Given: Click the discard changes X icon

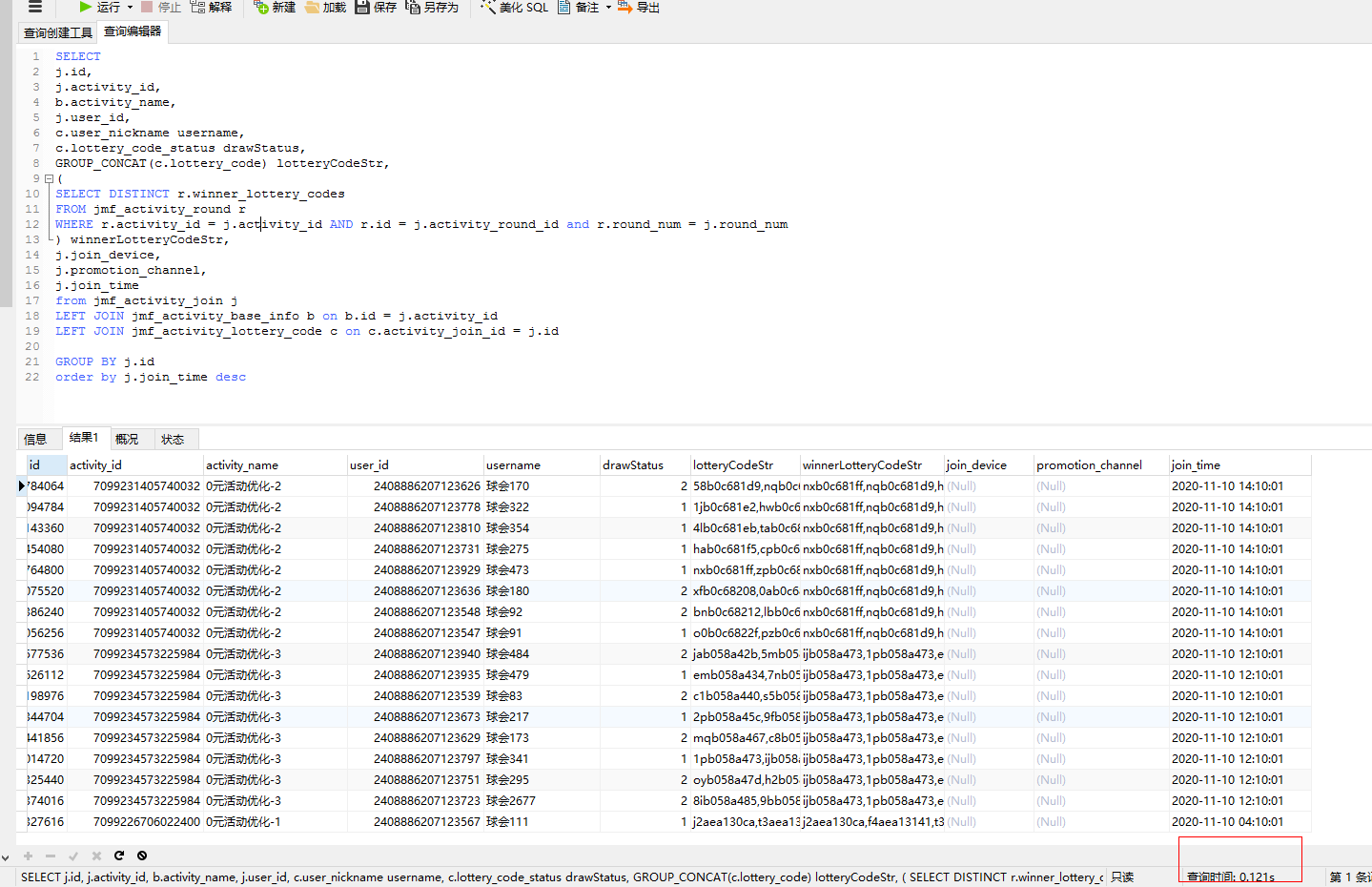Looking at the screenshot, I should 96,856.
